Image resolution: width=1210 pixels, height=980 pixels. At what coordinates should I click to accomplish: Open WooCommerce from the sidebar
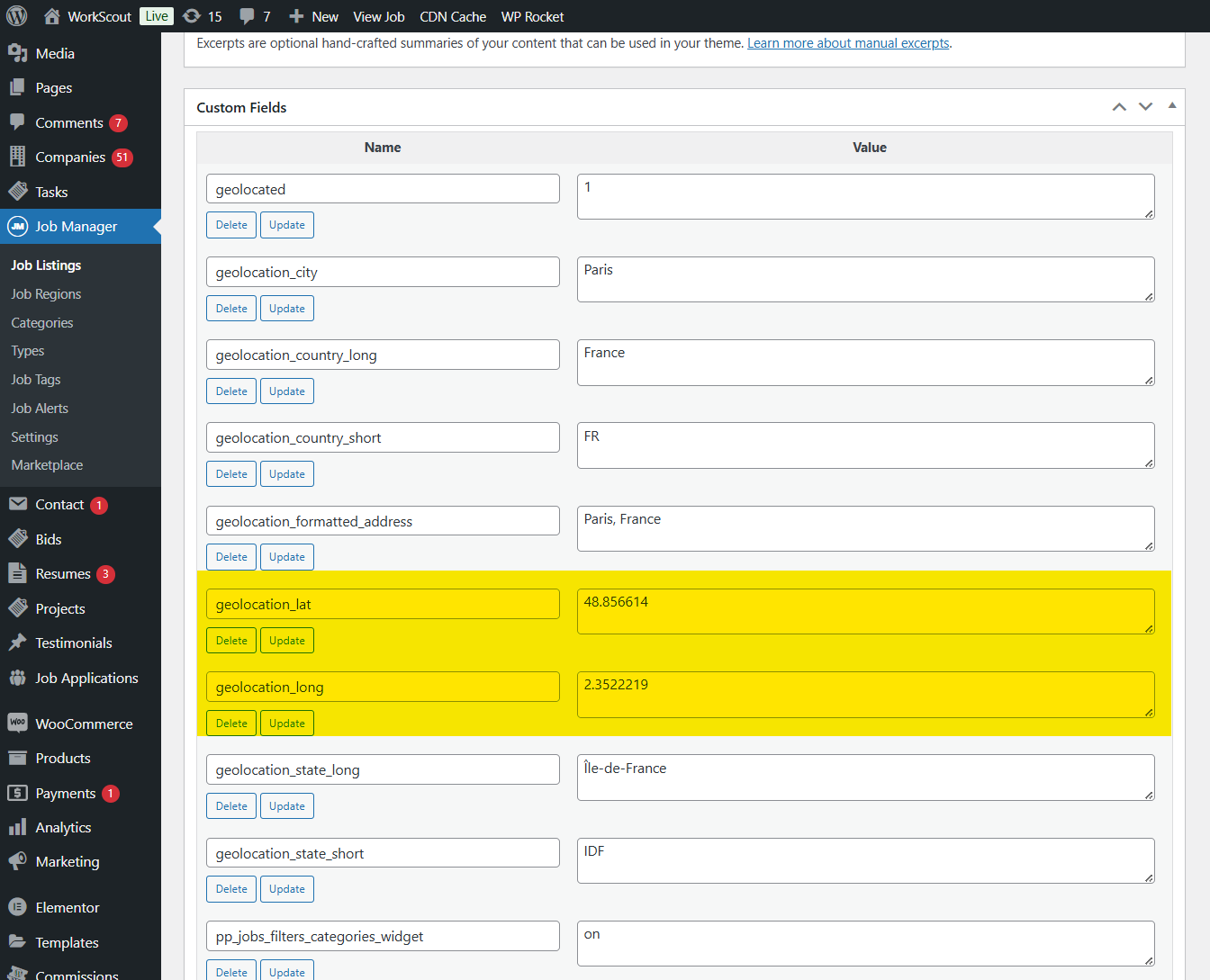[84, 724]
